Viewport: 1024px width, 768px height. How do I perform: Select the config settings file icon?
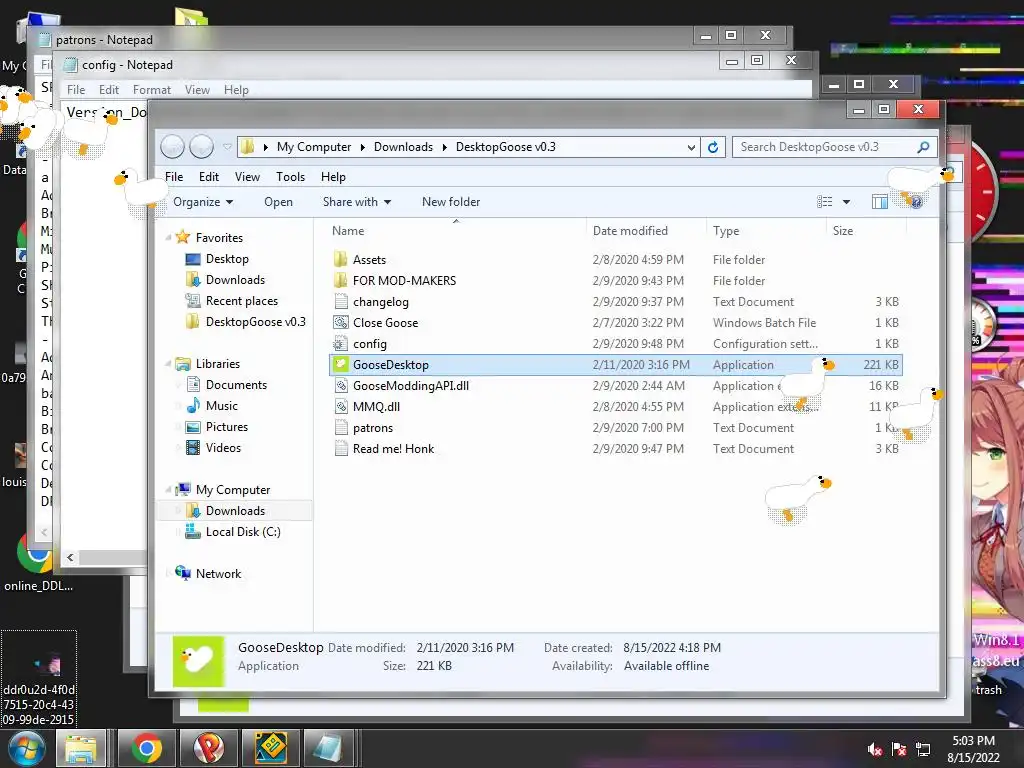[x=340, y=344]
